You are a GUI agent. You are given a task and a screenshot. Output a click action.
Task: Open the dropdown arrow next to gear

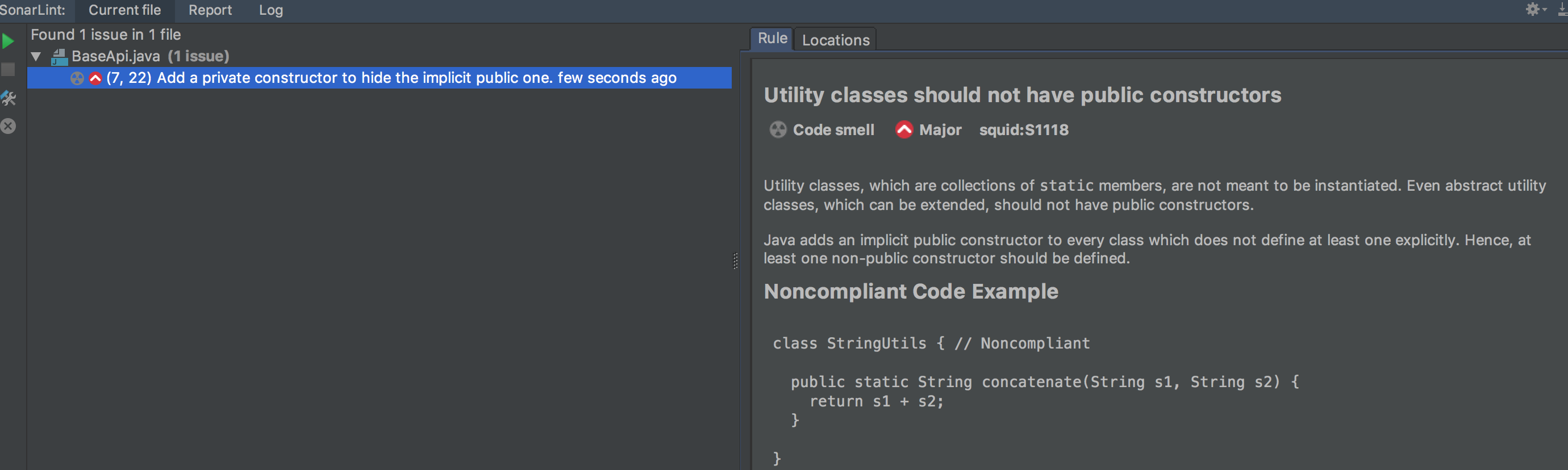click(1544, 10)
